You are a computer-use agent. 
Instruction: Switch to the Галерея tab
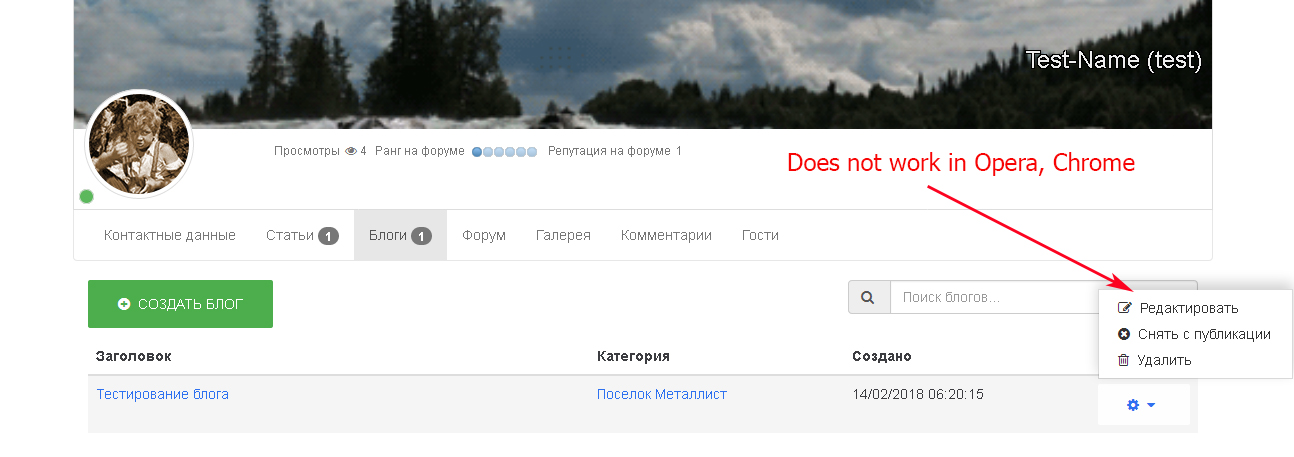click(563, 235)
